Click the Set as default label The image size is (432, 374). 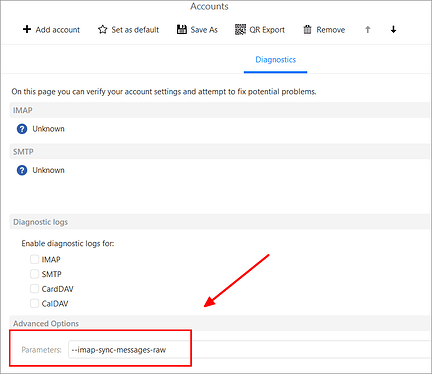[135, 30]
